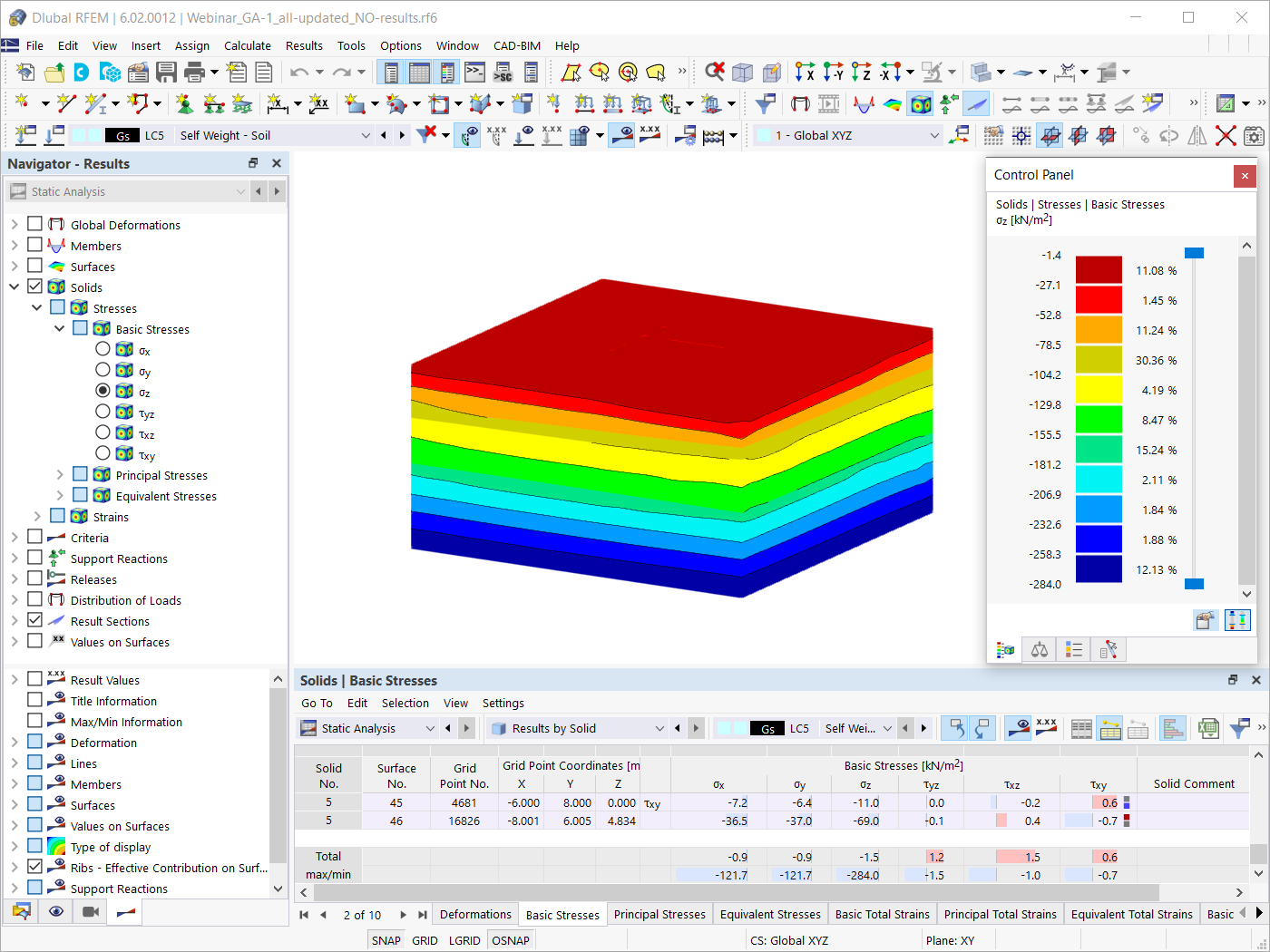Enable Support Reactions checkbox in upper tree
Viewport: 1270px width, 952px height.
pyautogui.click(x=34, y=558)
